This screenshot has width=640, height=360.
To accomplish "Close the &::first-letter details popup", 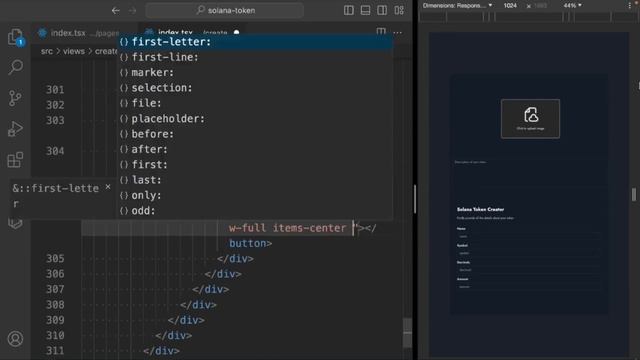I will point(108,187).
